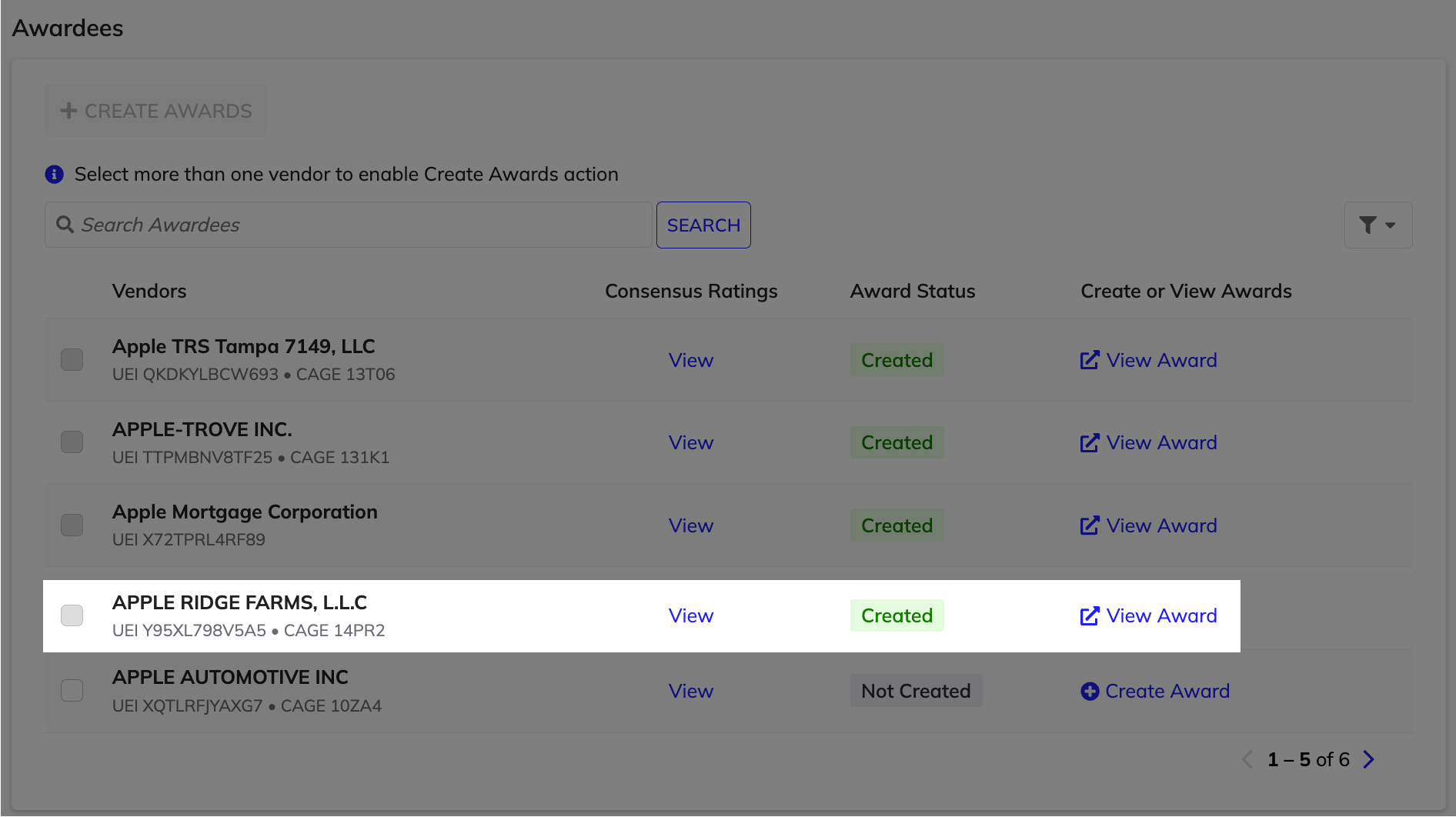The height and width of the screenshot is (817, 1456).
Task: Open View Award text for APPLE-TROVE INC.
Action: click(x=1161, y=442)
